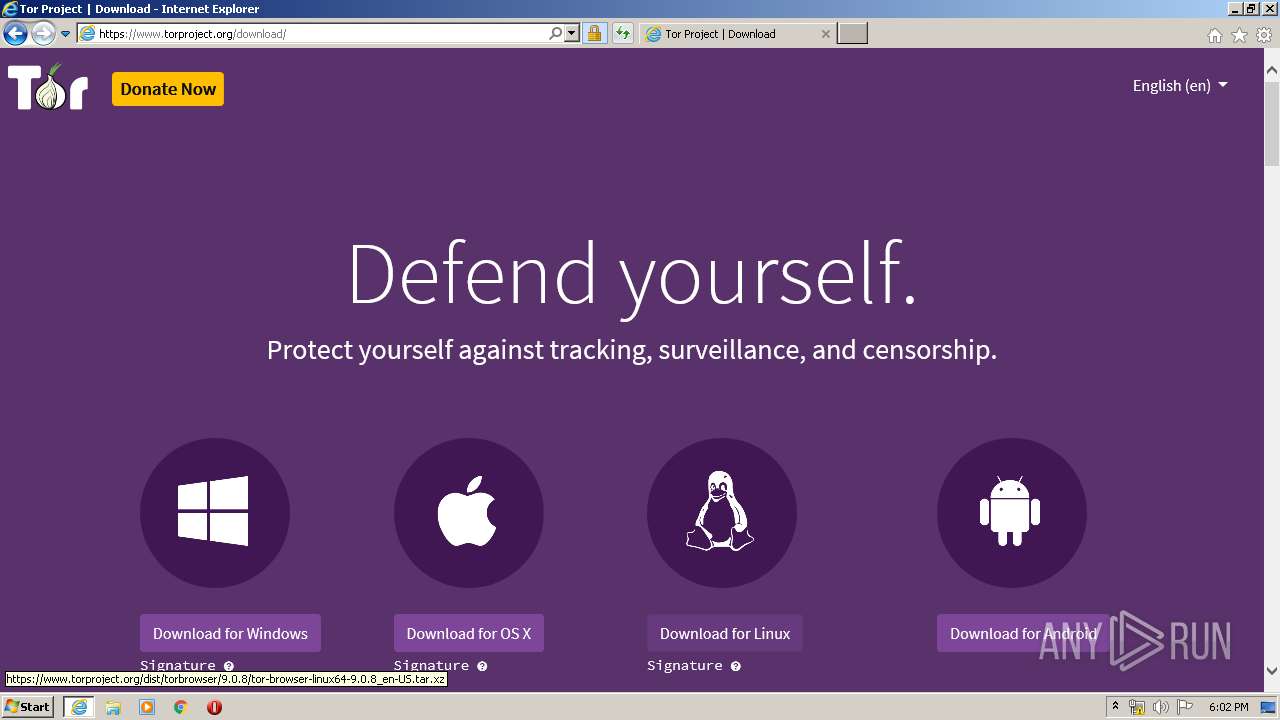Click the Linux penguin circle icon
This screenshot has width=1280, height=720.
(x=722, y=513)
